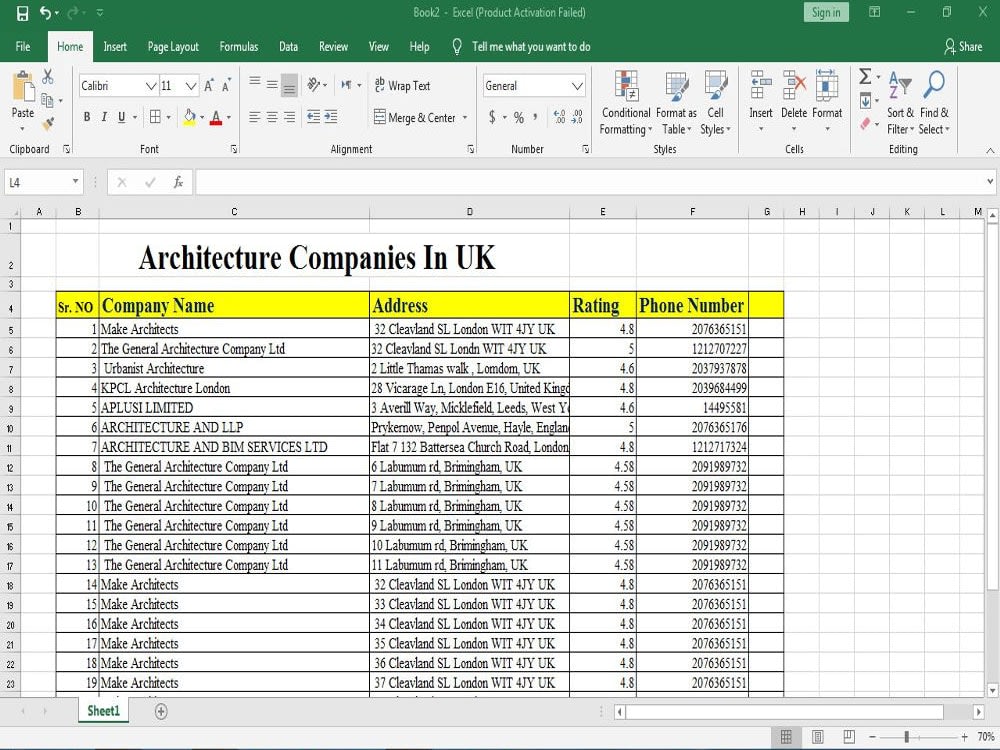This screenshot has width=1000, height=750.
Task: Click the Decrease Decimal icon
Action: point(577,117)
